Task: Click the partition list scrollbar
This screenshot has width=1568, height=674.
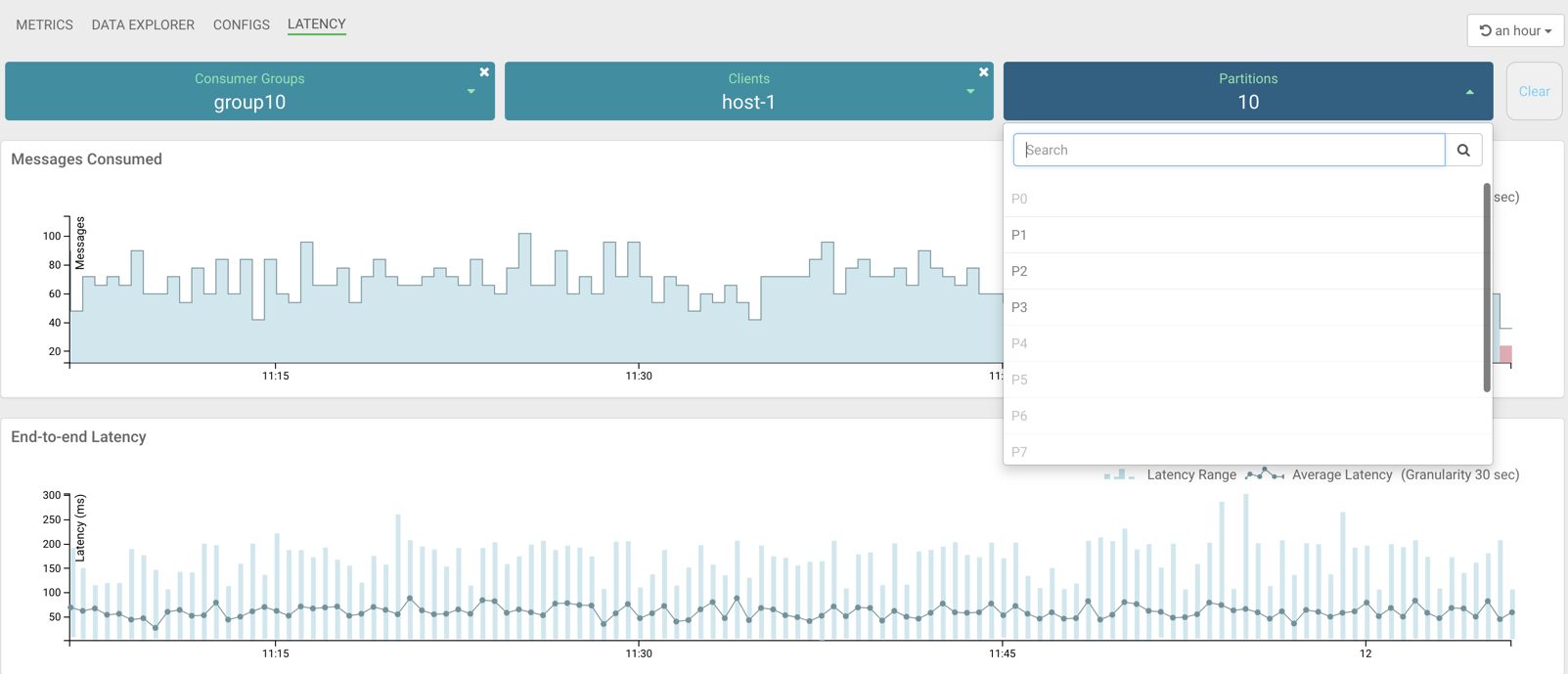Action: pos(1486,288)
